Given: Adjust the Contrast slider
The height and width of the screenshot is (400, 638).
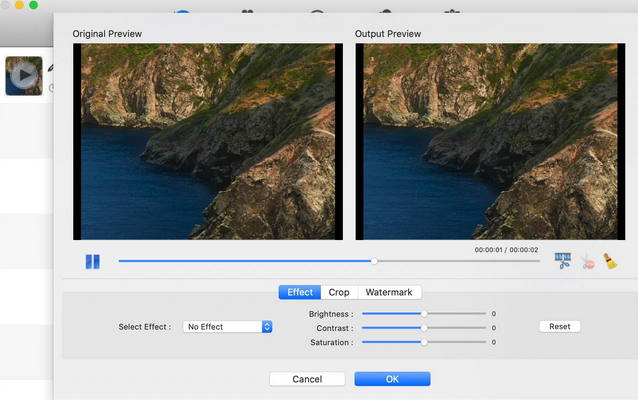Looking at the screenshot, I should (x=424, y=328).
